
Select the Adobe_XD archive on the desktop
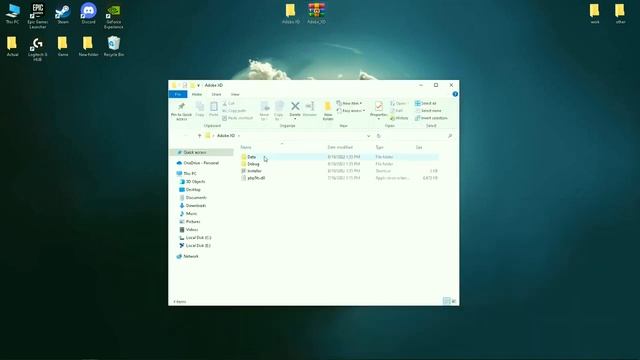[316, 13]
